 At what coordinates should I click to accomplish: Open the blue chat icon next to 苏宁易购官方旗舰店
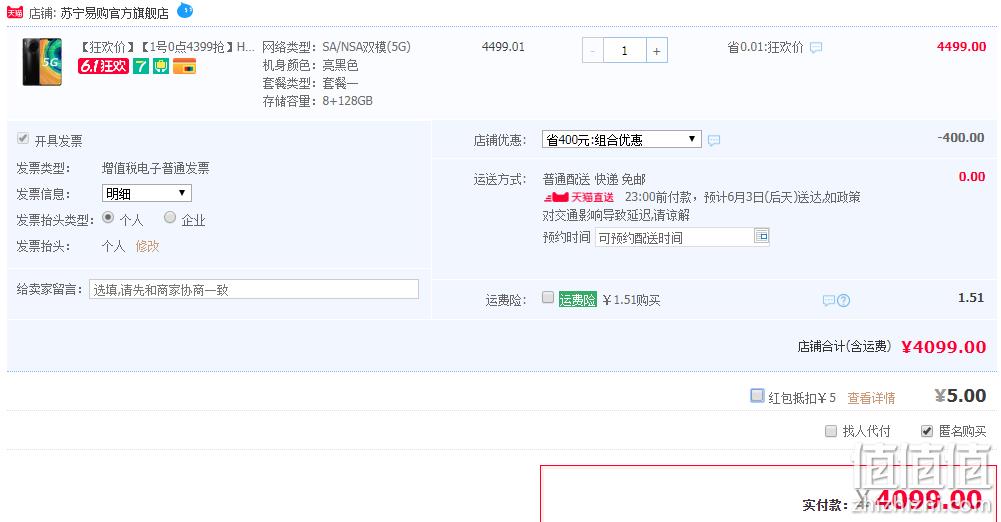click(x=184, y=10)
